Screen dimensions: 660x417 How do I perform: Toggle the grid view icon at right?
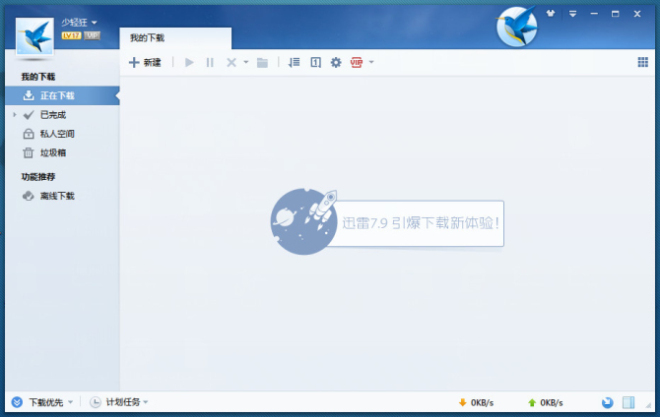(x=643, y=62)
